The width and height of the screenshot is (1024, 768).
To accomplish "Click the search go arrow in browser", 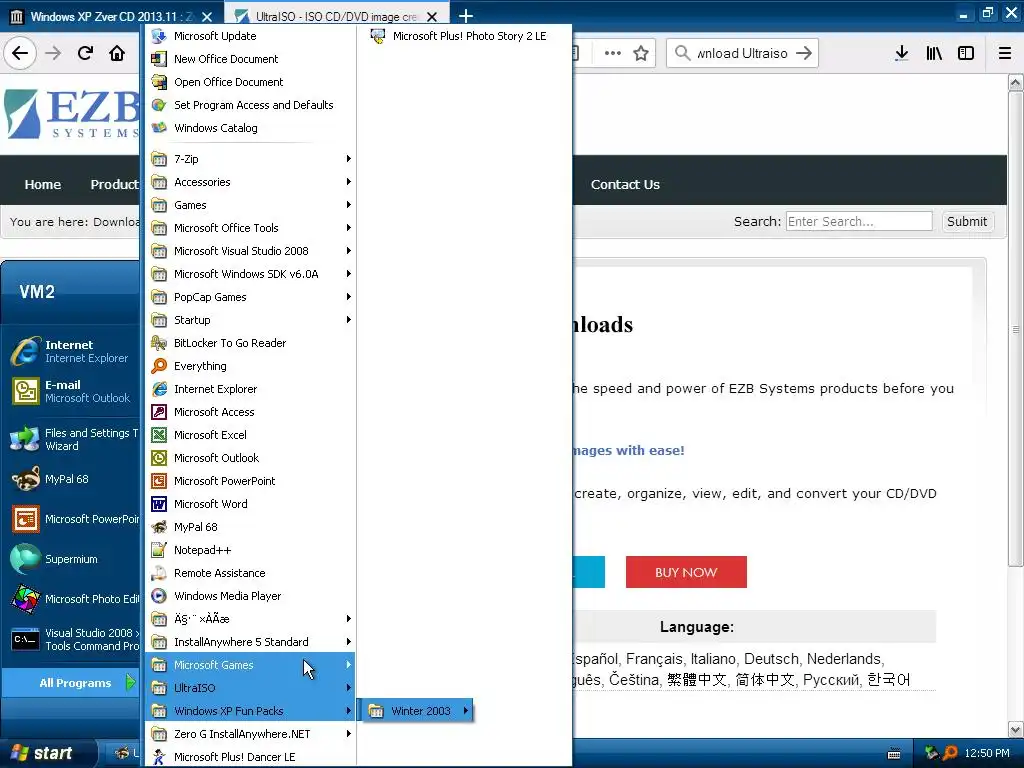I will [x=804, y=54].
